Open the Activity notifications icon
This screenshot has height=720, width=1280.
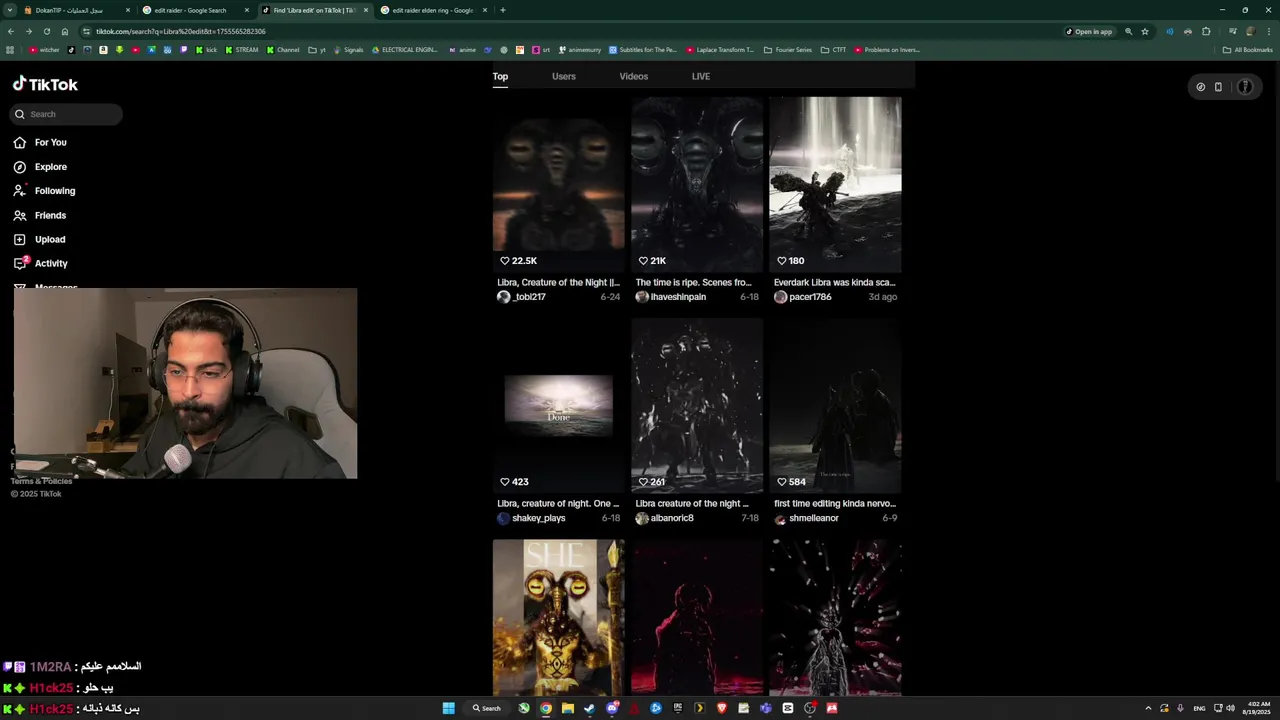tap(20, 263)
